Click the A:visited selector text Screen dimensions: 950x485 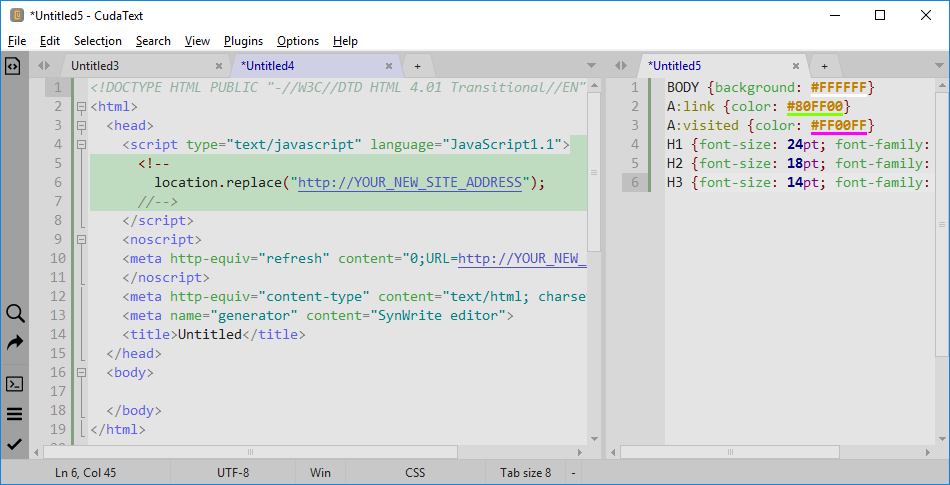[x=702, y=125]
